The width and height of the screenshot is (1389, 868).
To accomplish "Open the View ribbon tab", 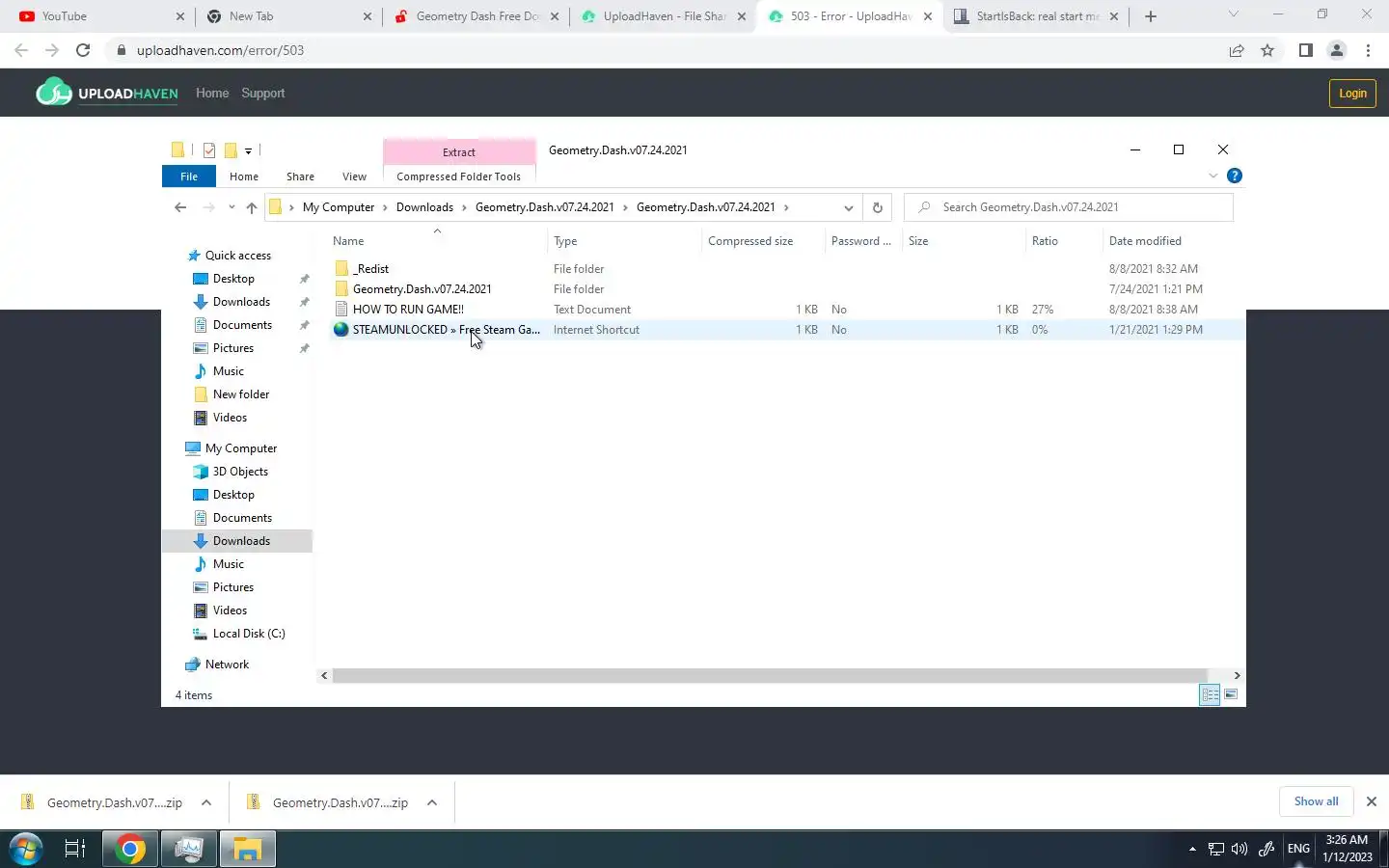I will coord(354,176).
